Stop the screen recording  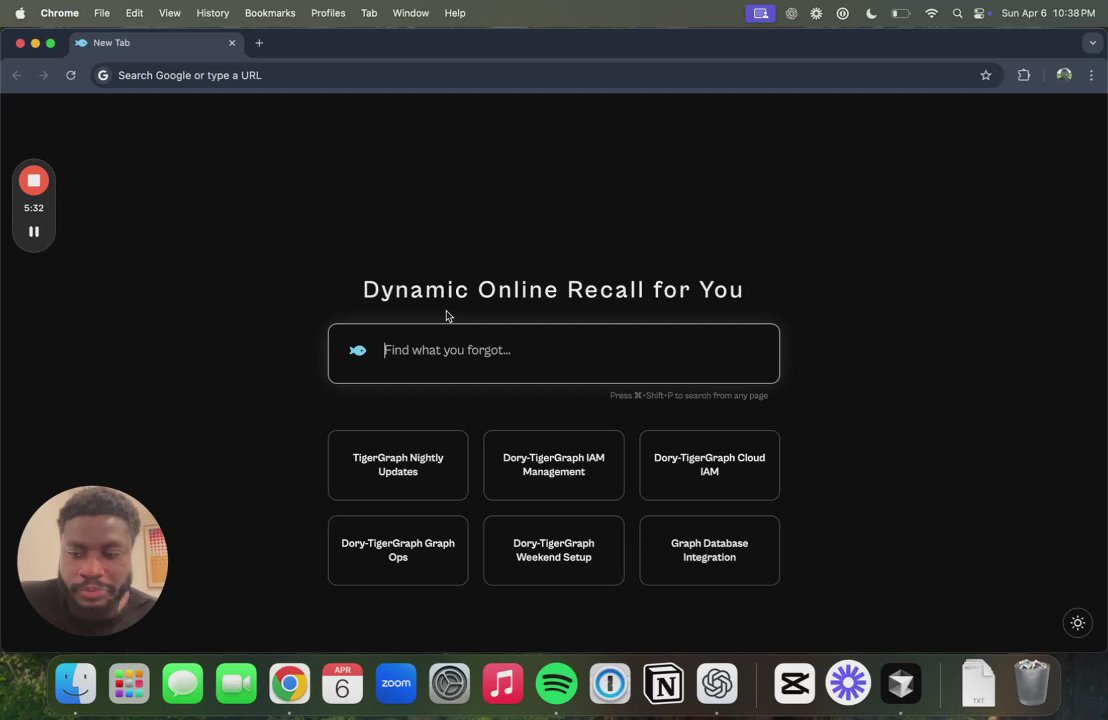tap(33, 180)
